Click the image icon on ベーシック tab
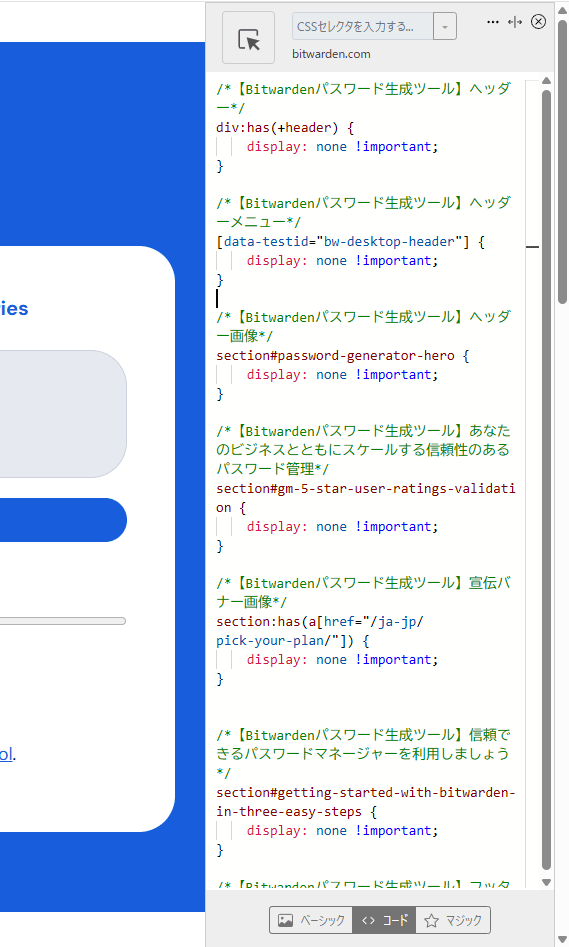The width and height of the screenshot is (569, 947). click(x=285, y=920)
